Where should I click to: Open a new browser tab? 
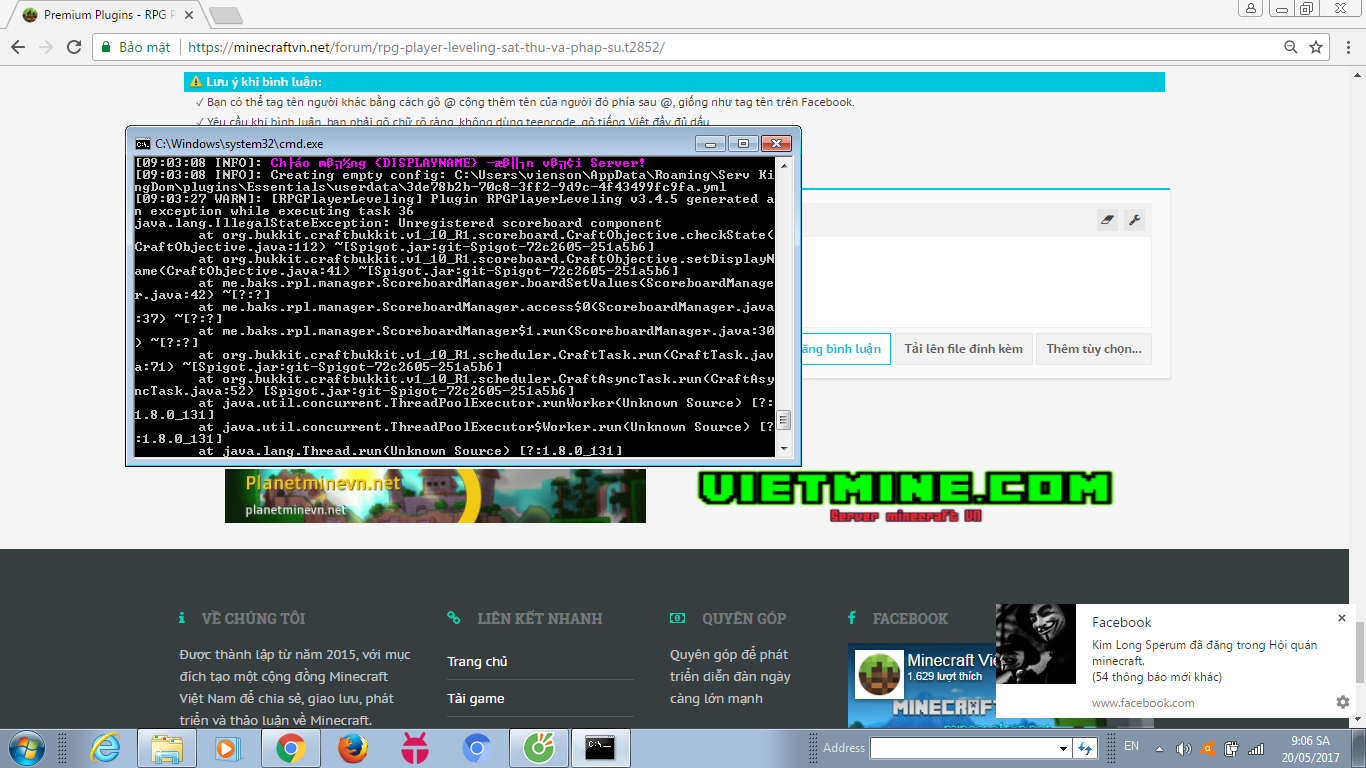[226, 15]
